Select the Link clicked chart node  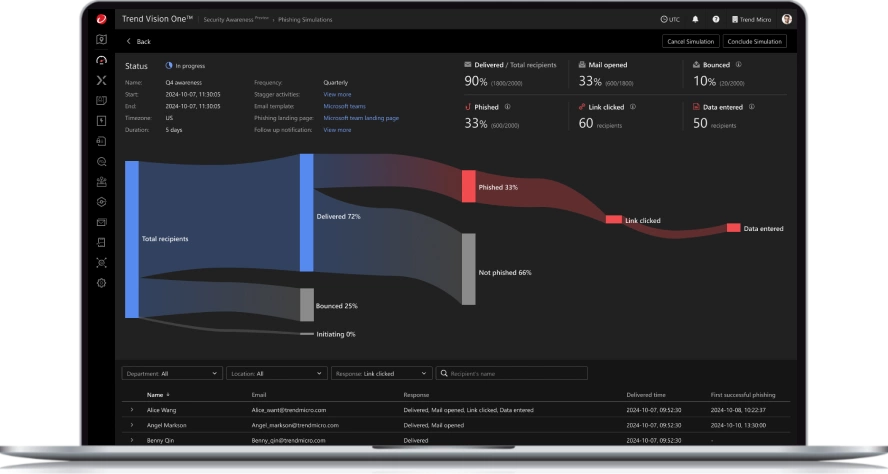coord(614,219)
